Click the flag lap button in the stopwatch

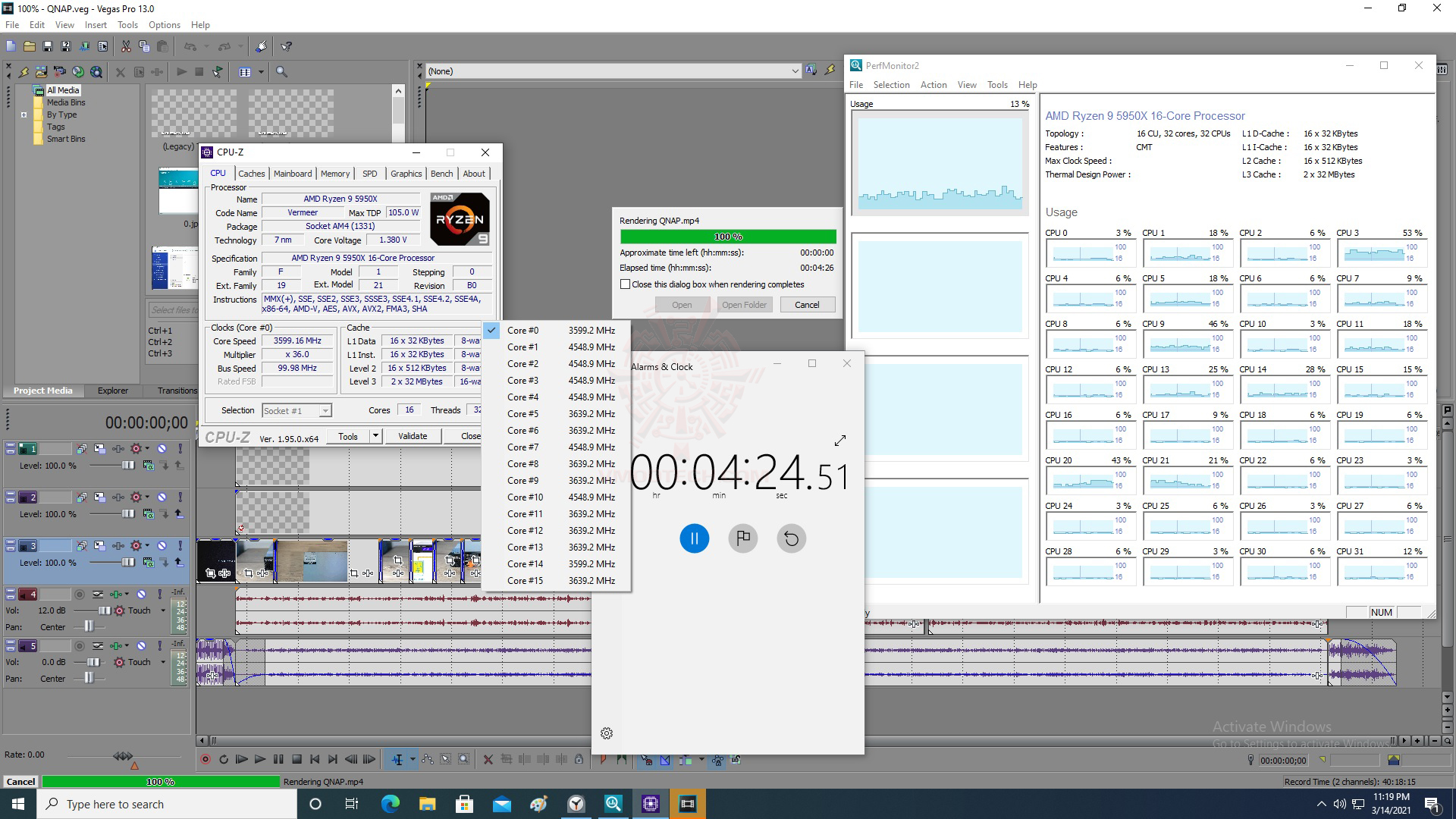click(x=742, y=538)
